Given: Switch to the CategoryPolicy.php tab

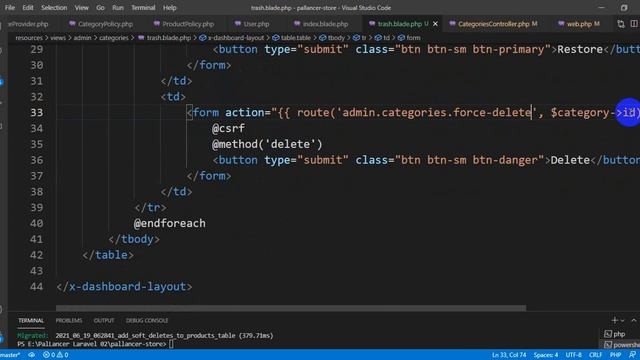Looking at the screenshot, I should (101, 24).
